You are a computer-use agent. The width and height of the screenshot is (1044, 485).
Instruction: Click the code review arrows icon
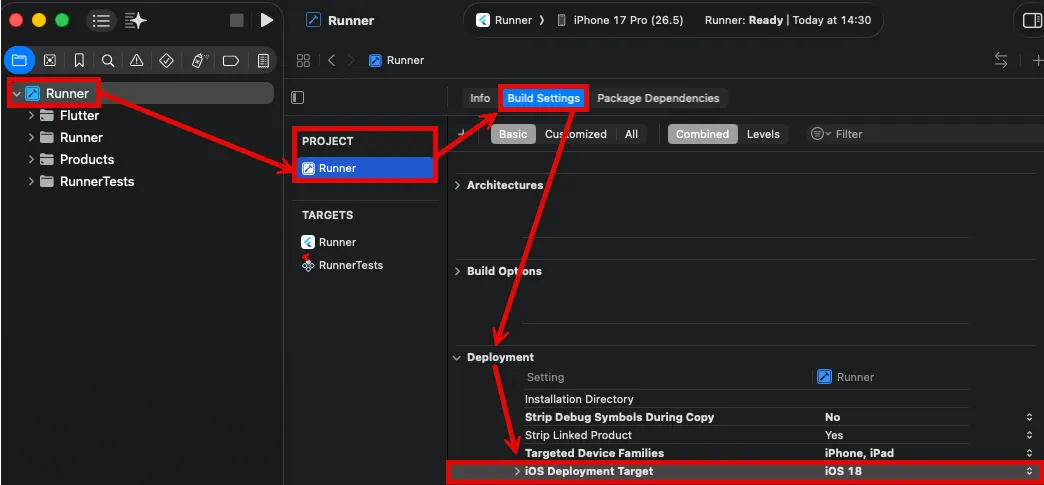[x=1001, y=60]
